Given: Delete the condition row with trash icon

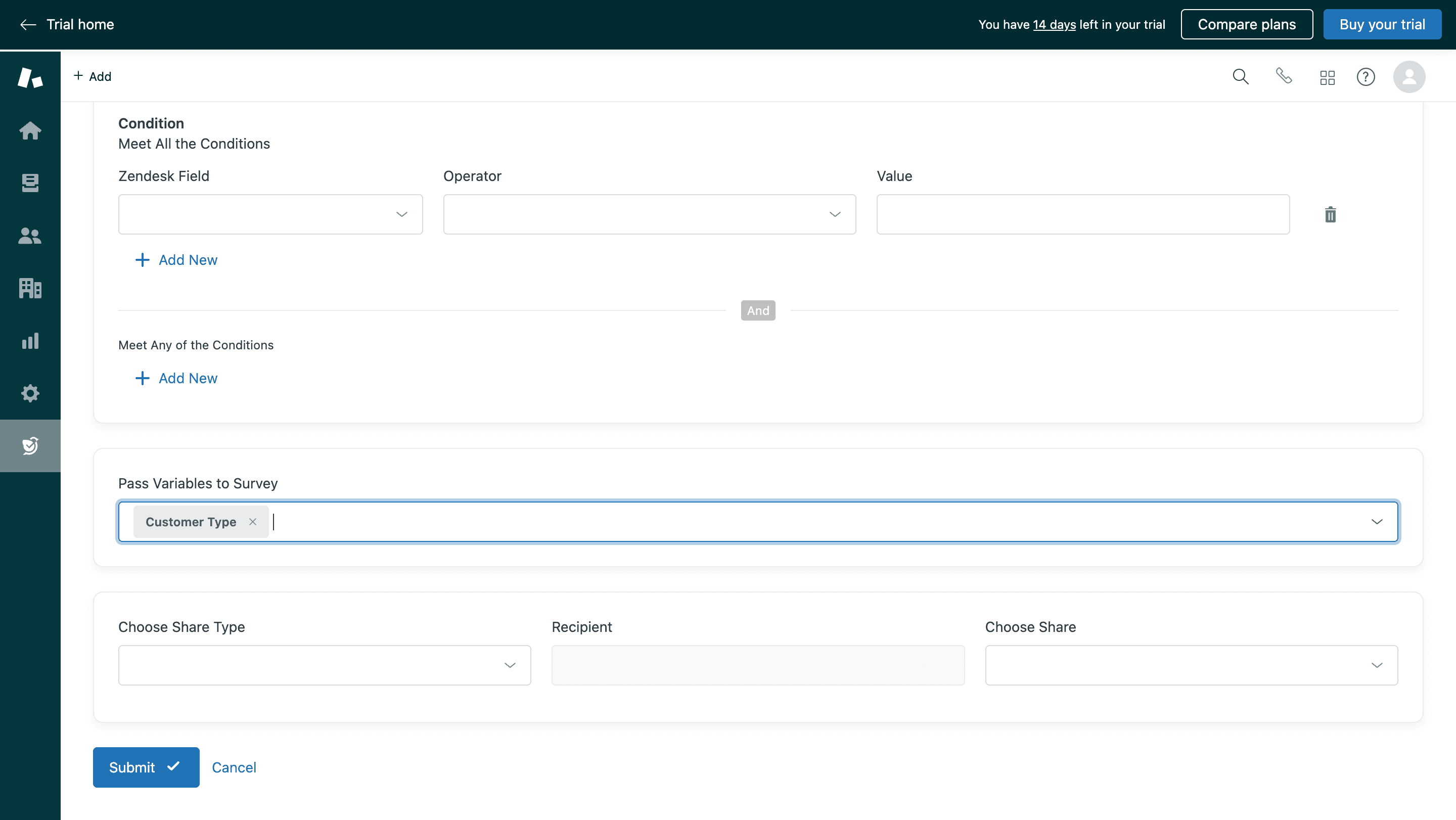Looking at the screenshot, I should (x=1330, y=215).
